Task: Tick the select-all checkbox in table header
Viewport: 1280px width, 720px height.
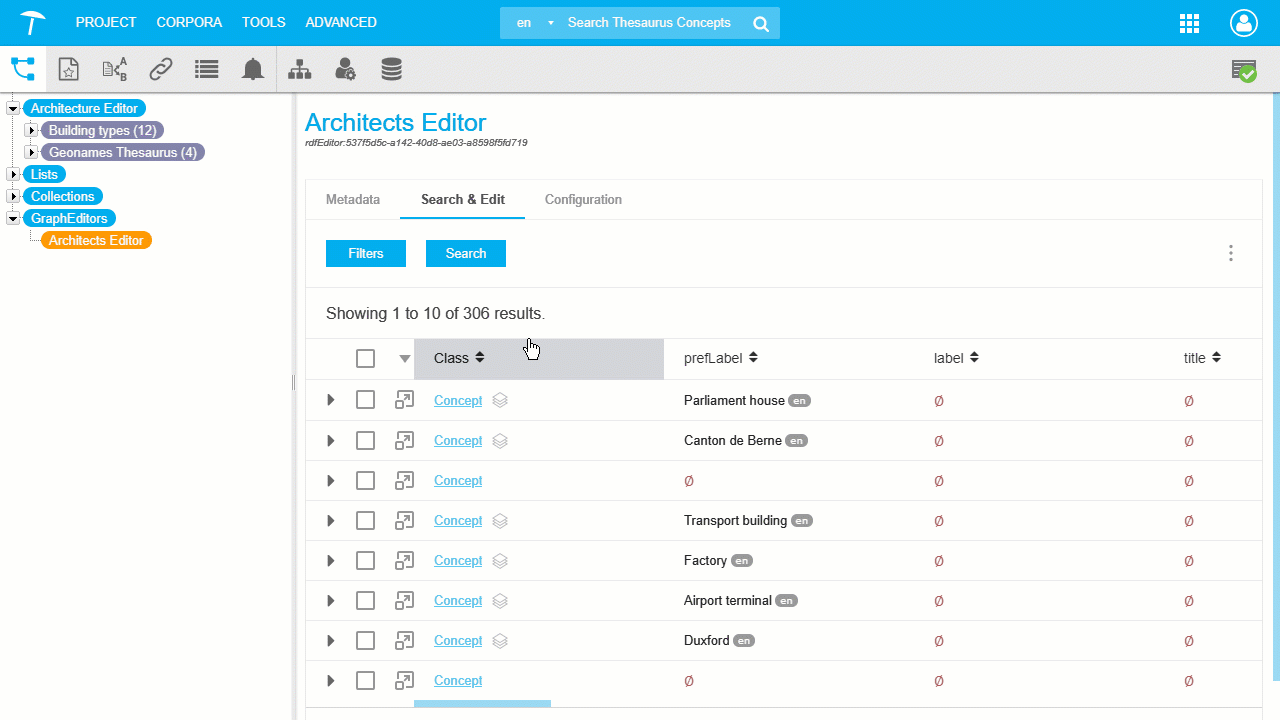Action: 365,358
